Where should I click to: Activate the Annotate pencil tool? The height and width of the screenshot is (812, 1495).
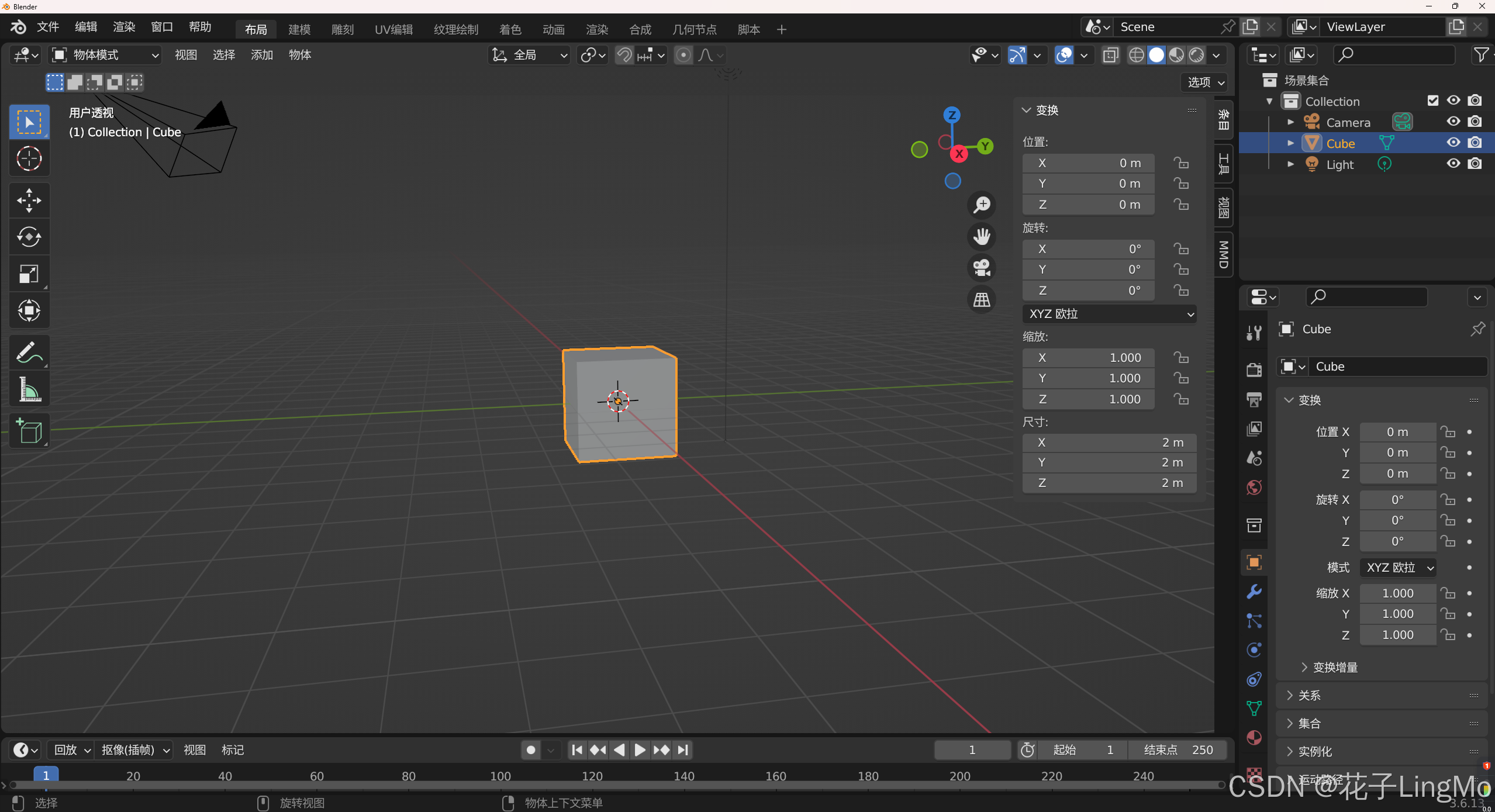tap(29, 353)
